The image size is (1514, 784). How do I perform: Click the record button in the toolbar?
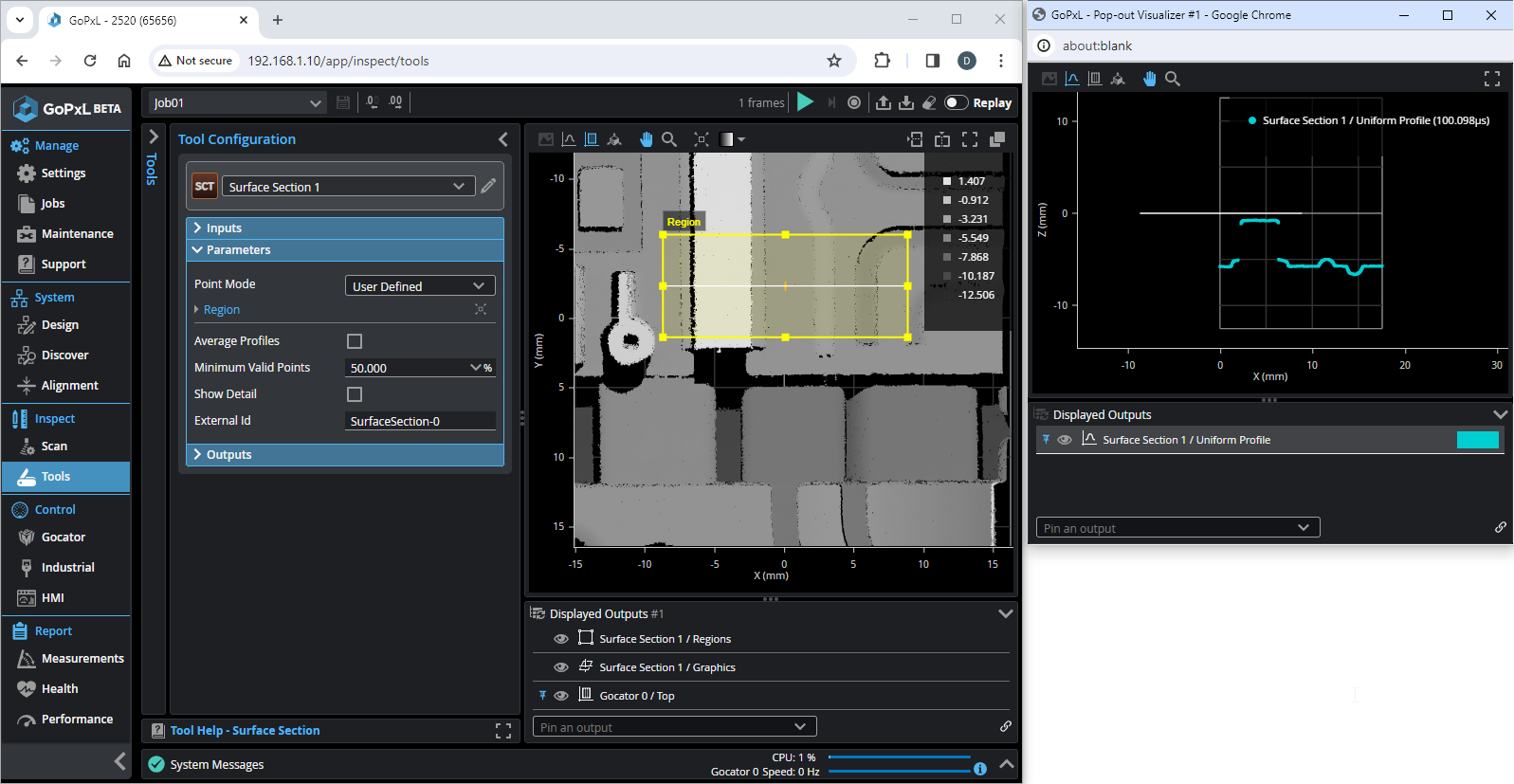coord(854,102)
